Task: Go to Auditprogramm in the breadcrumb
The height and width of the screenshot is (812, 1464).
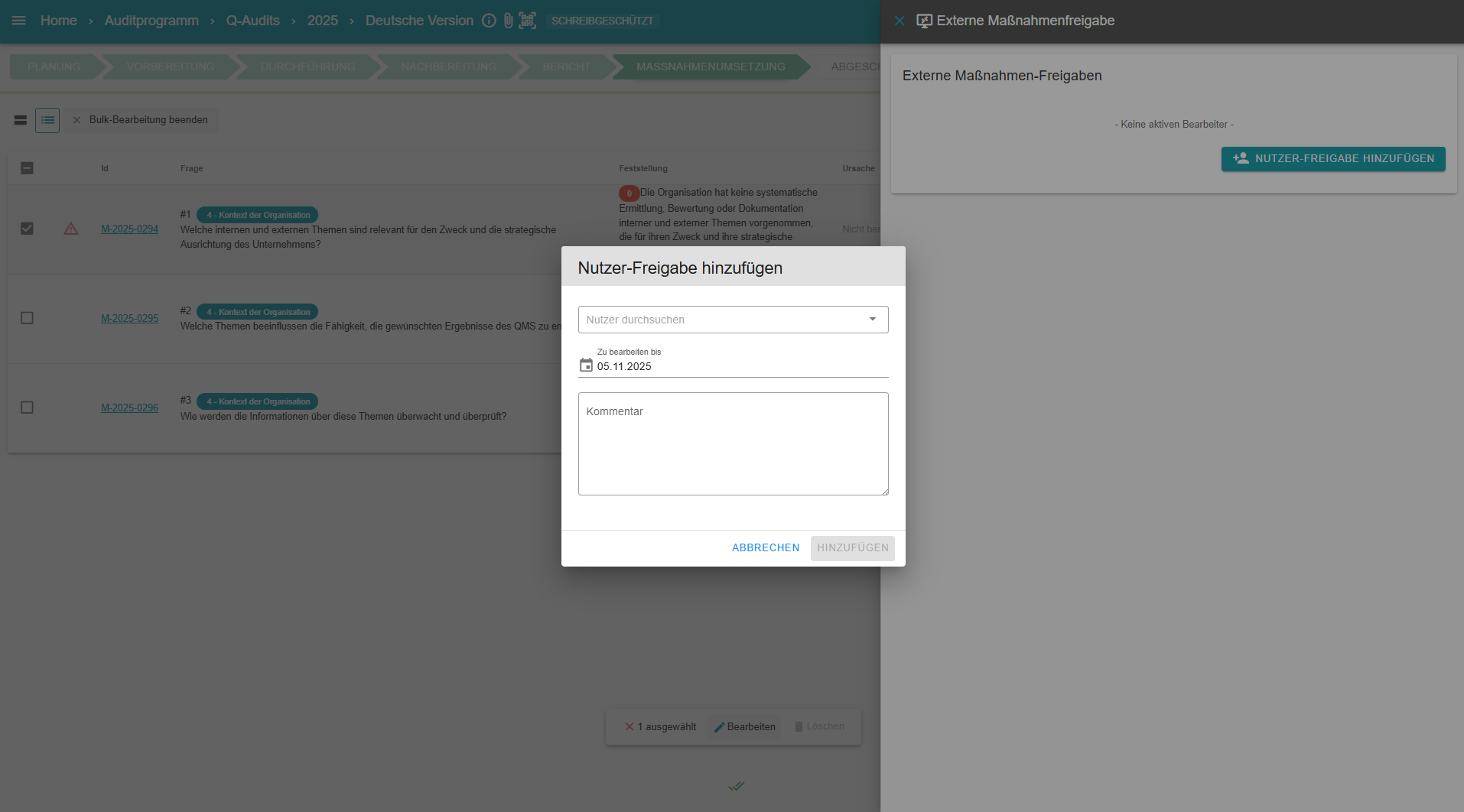Action: [151, 21]
